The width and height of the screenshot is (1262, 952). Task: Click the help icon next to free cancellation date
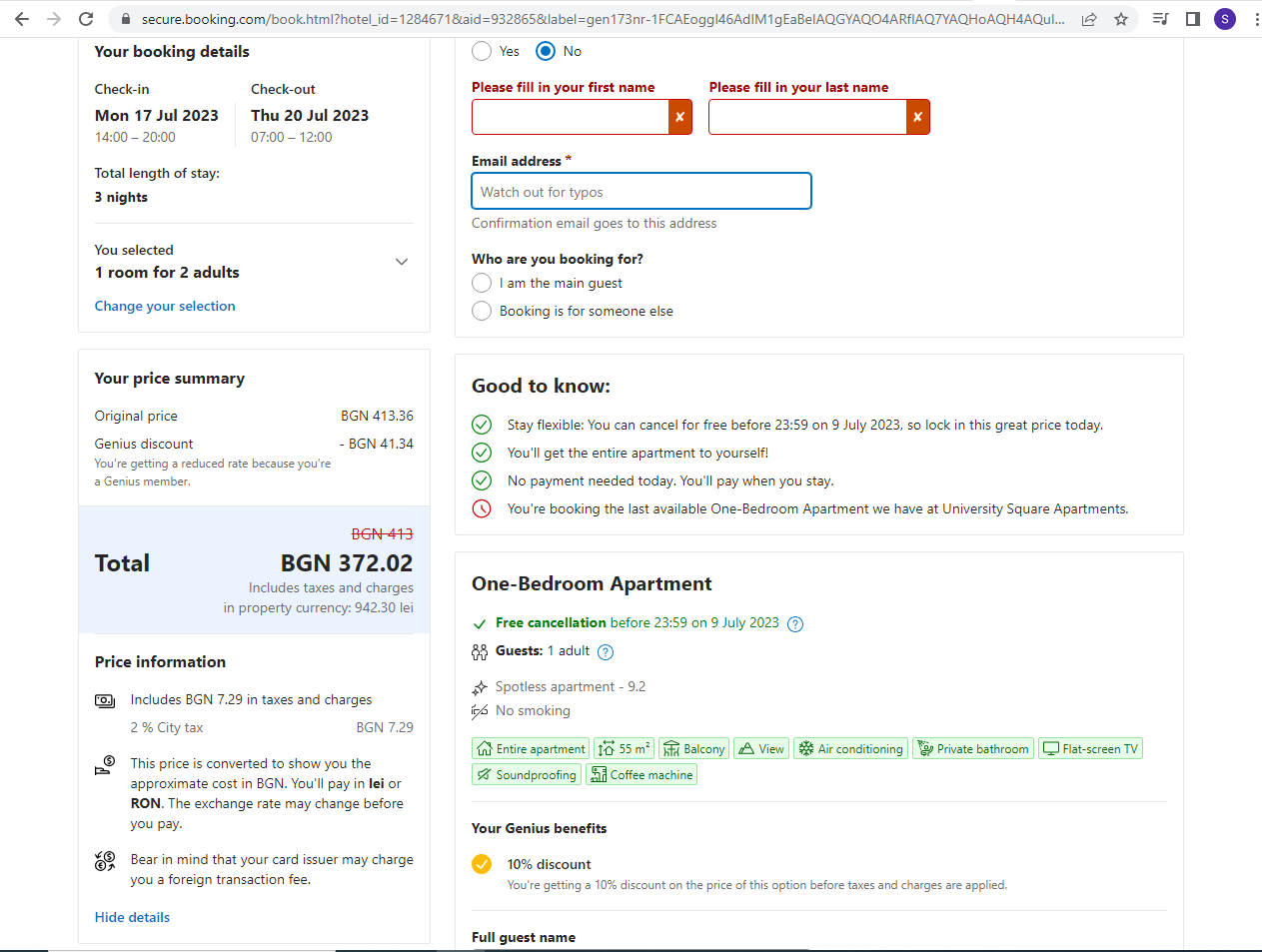click(795, 624)
